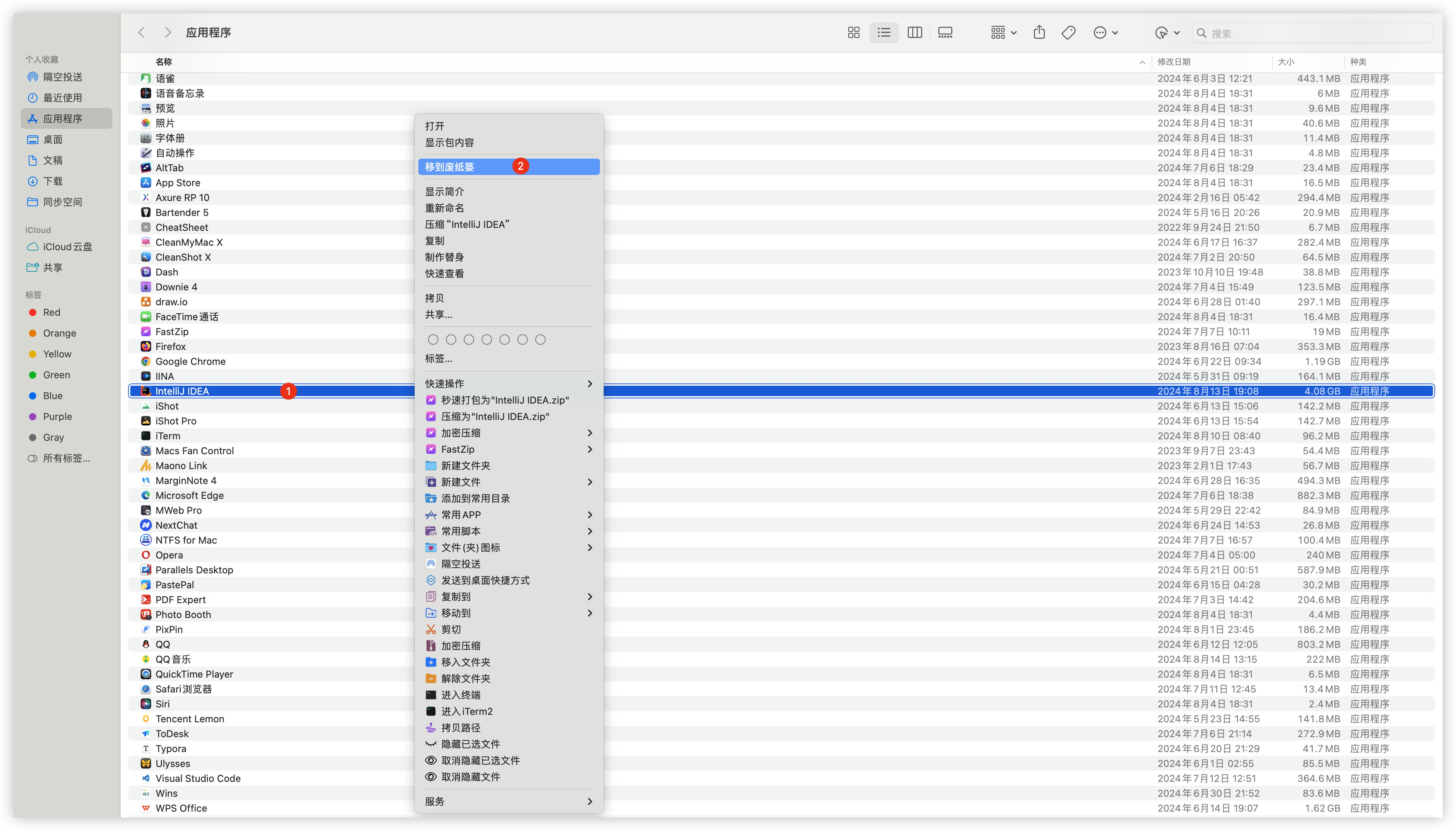The width and height of the screenshot is (1456, 831).
Task: Switch to gallery view
Action: 945,32
